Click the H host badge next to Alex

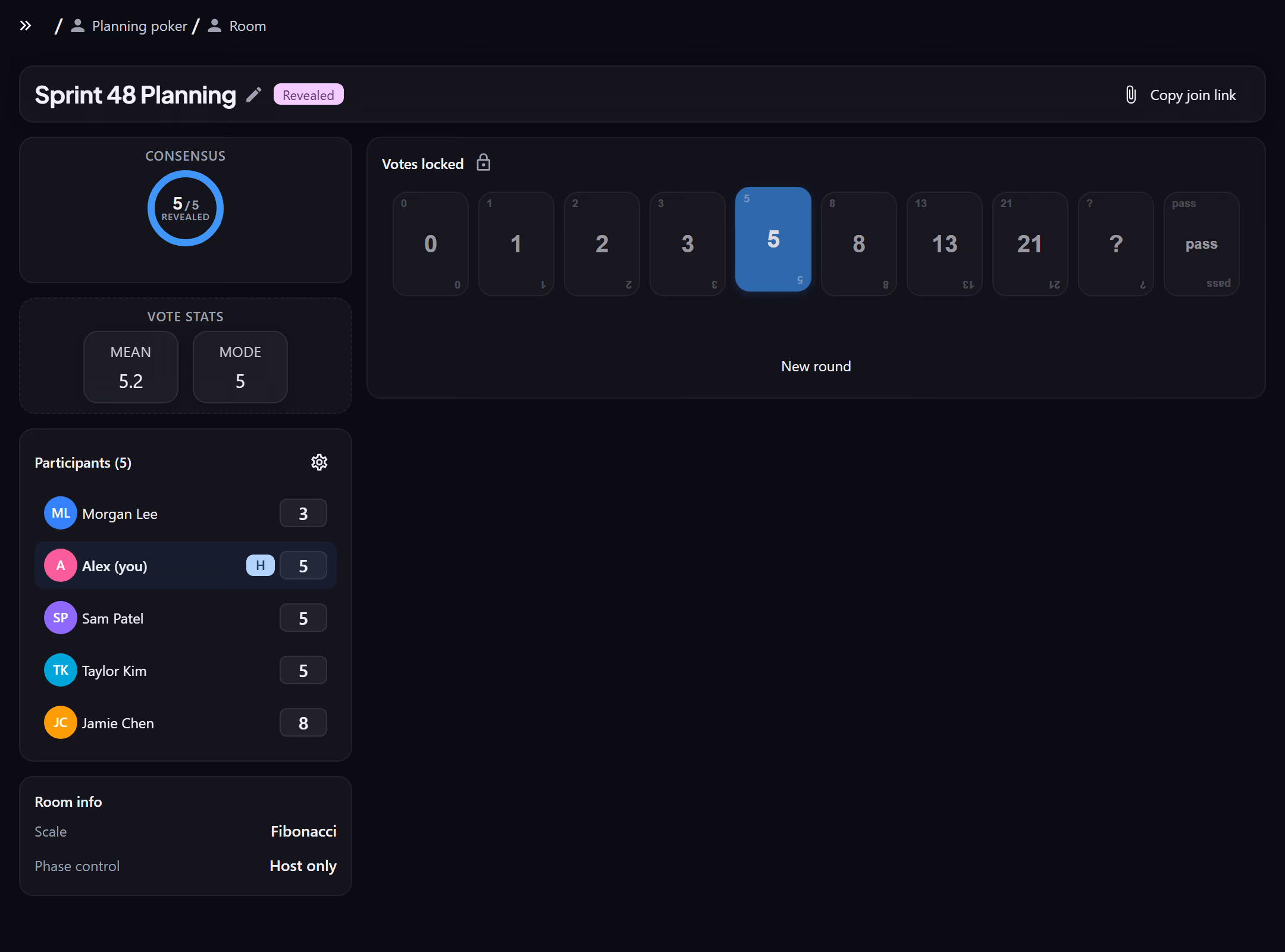pyautogui.click(x=261, y=565)
